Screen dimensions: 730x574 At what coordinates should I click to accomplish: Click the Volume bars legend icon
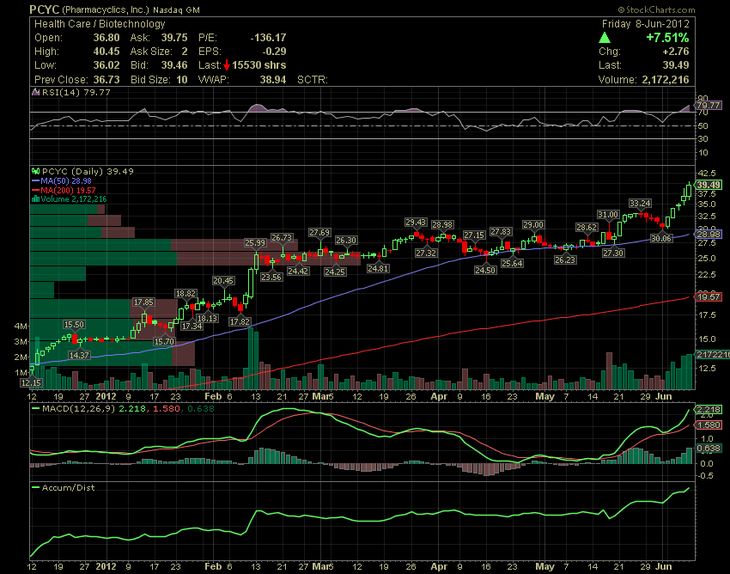35,199
